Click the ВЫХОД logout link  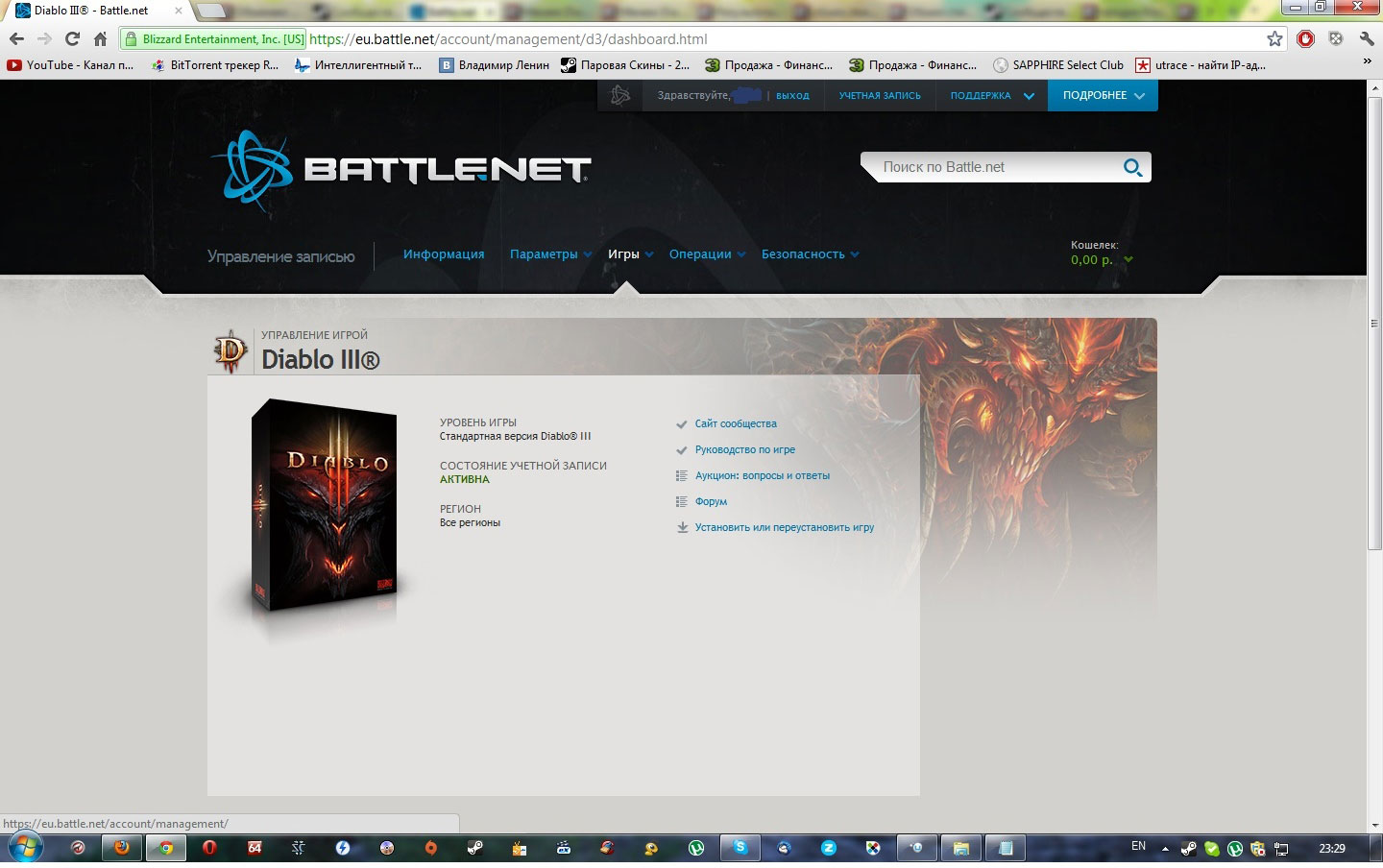pyautogui.click(x=792, y=96)
